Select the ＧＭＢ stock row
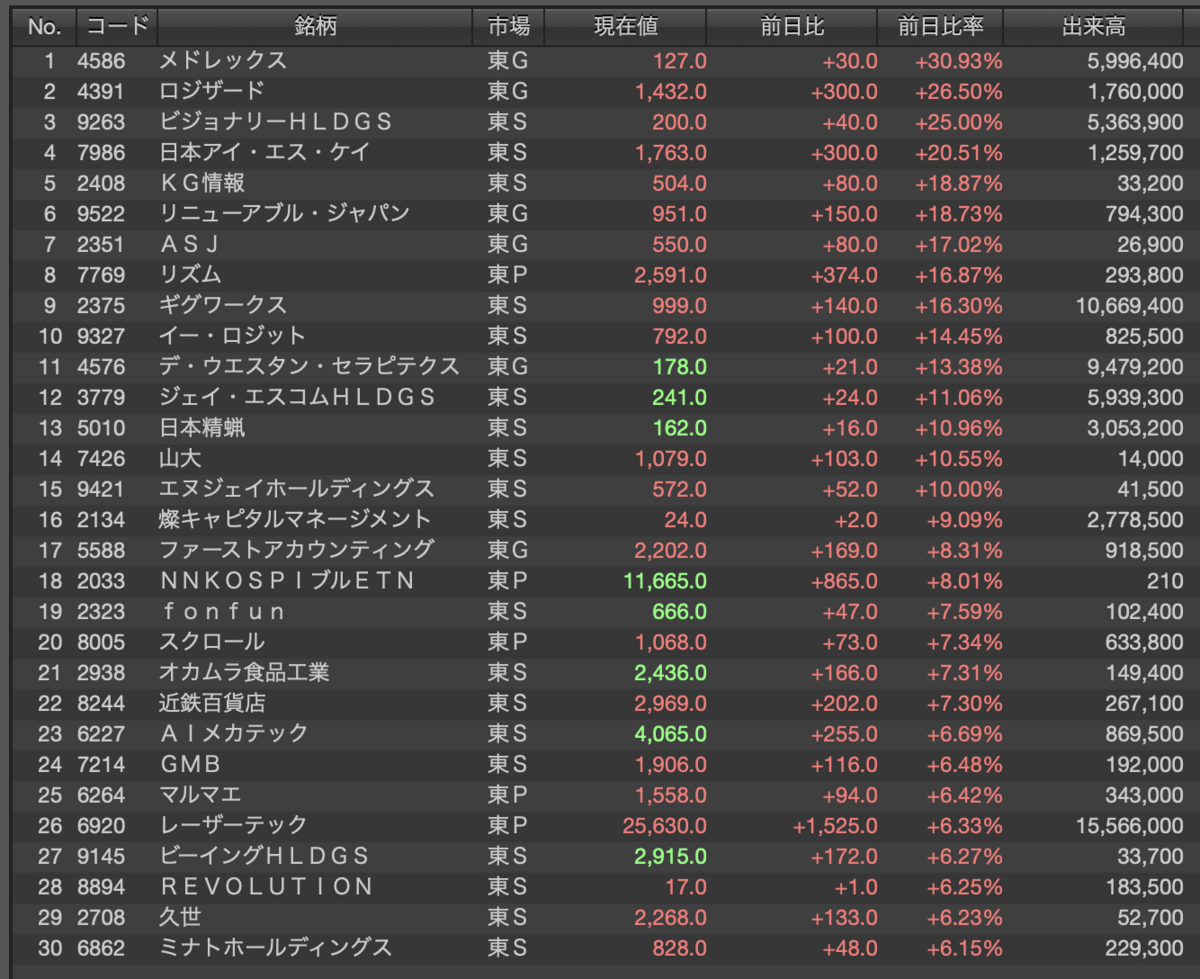 tap(600, 764)
